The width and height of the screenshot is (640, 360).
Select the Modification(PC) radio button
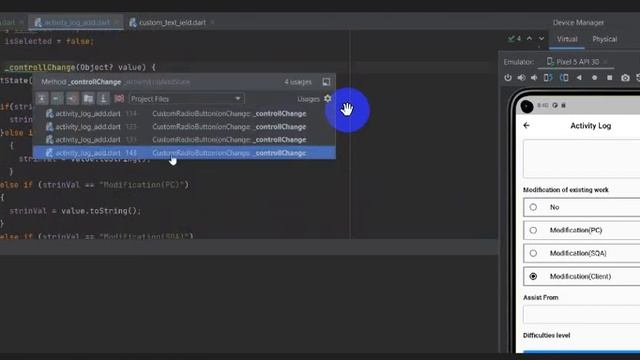tap(533, 230)
